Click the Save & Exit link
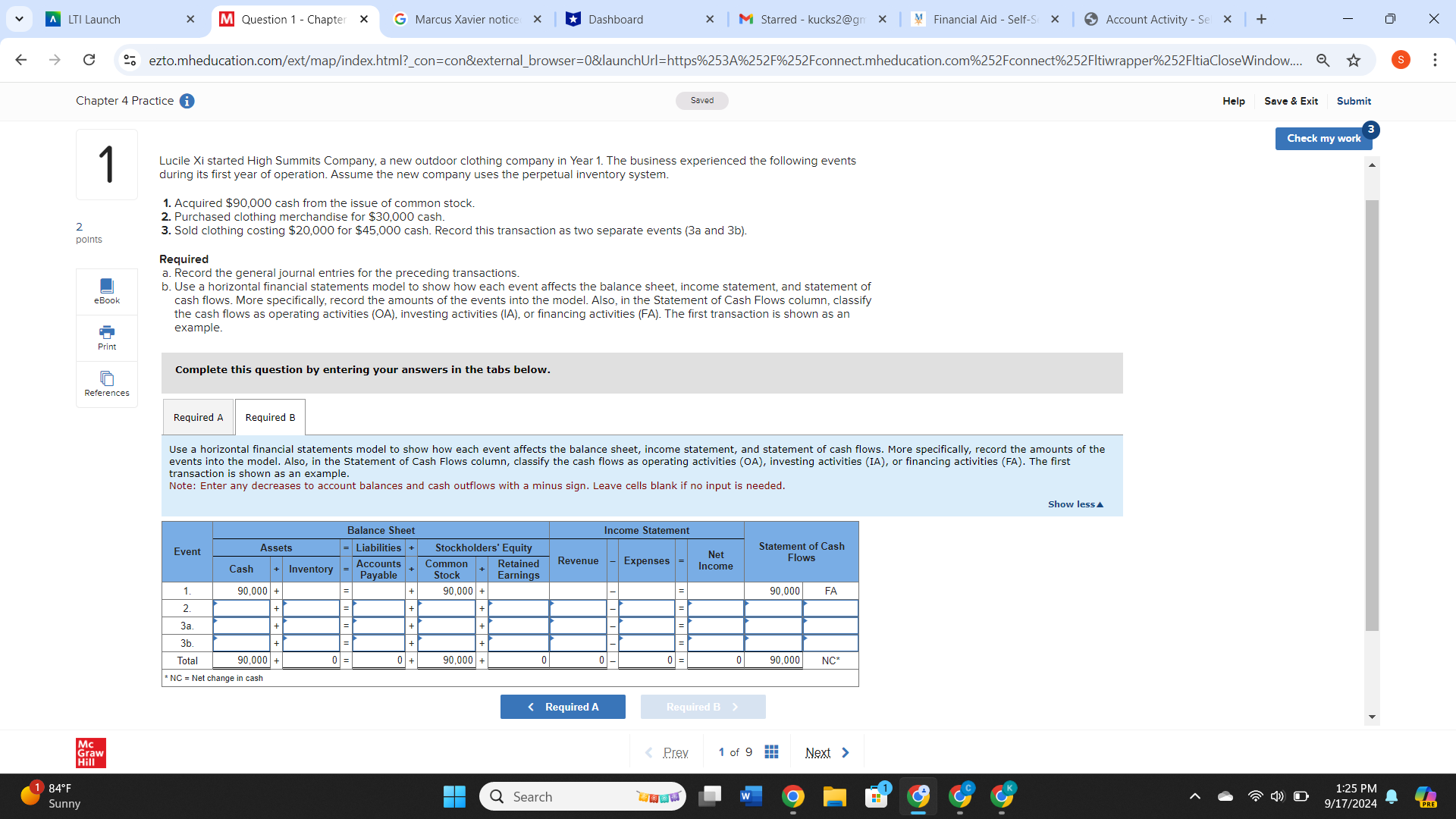Image resolution: width=1456 pixels, height=819 pixels. [x=1291, y=101]
